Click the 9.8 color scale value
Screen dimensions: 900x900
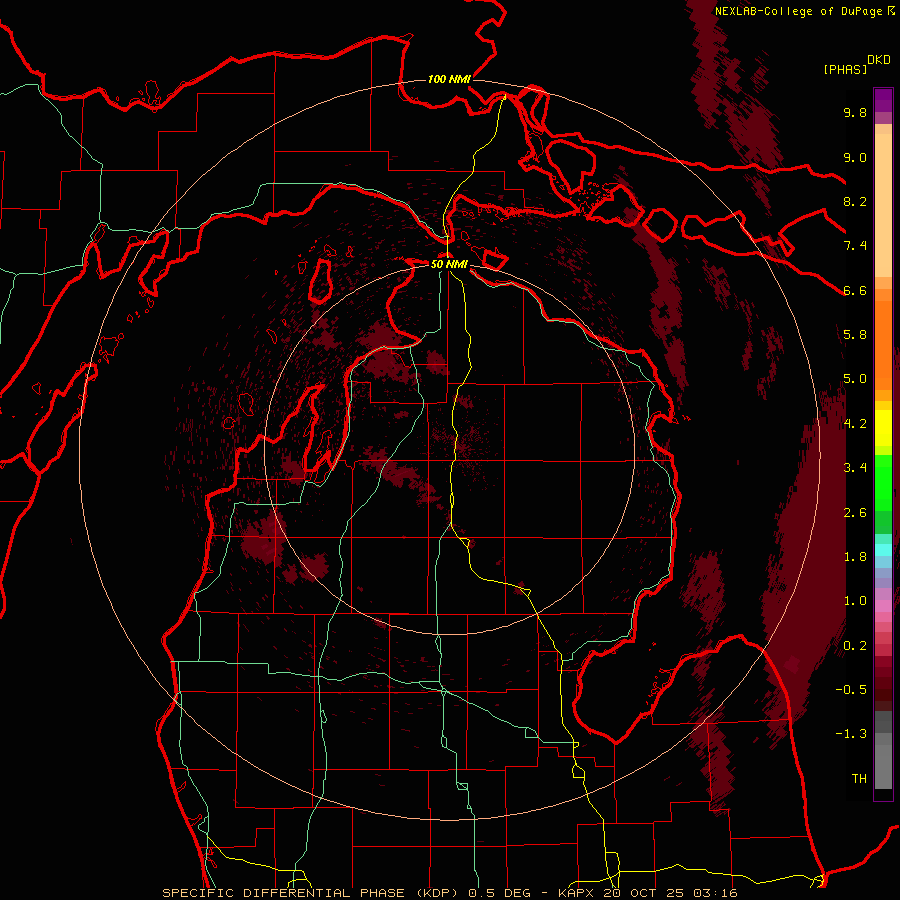855,112
